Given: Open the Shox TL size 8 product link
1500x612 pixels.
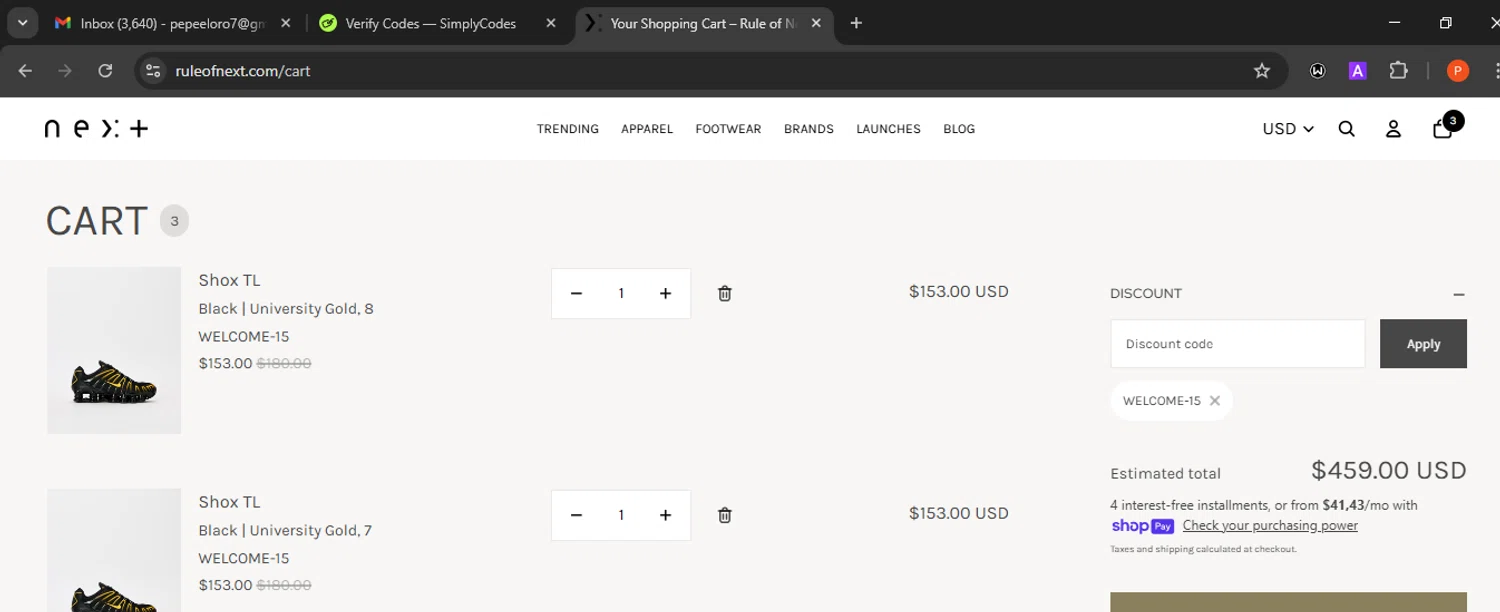Looking at the screenshot, I should 229,280.
